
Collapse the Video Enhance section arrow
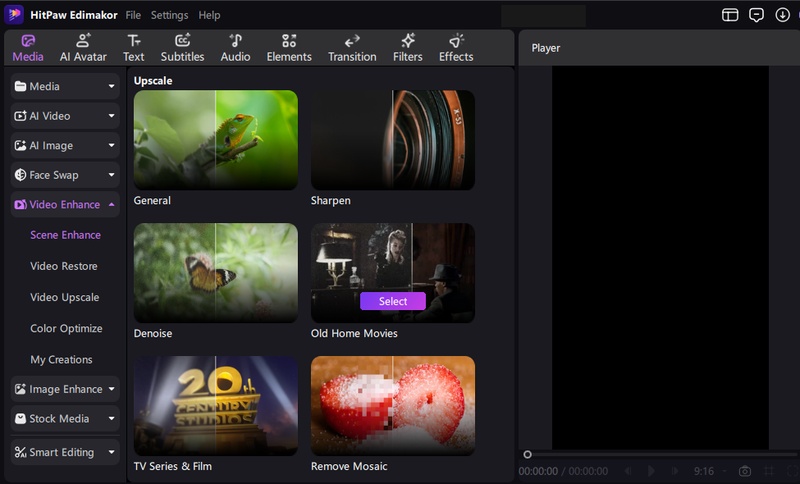111,205
